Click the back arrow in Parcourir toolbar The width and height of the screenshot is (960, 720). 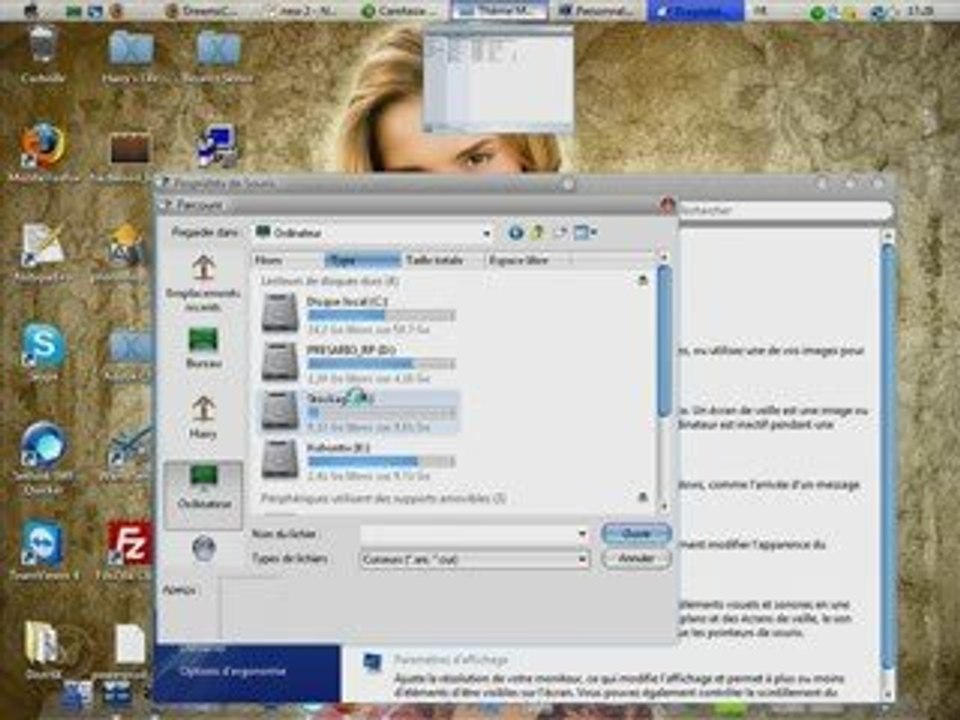pos(516,232)
